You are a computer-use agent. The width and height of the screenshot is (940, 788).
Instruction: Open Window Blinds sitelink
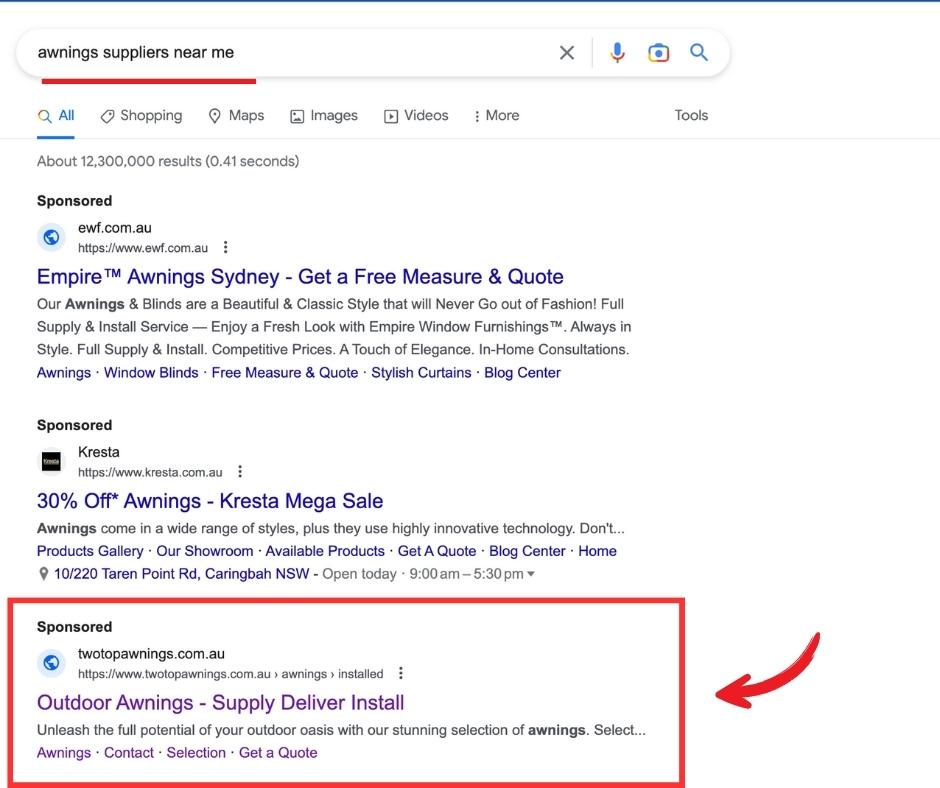151,372
